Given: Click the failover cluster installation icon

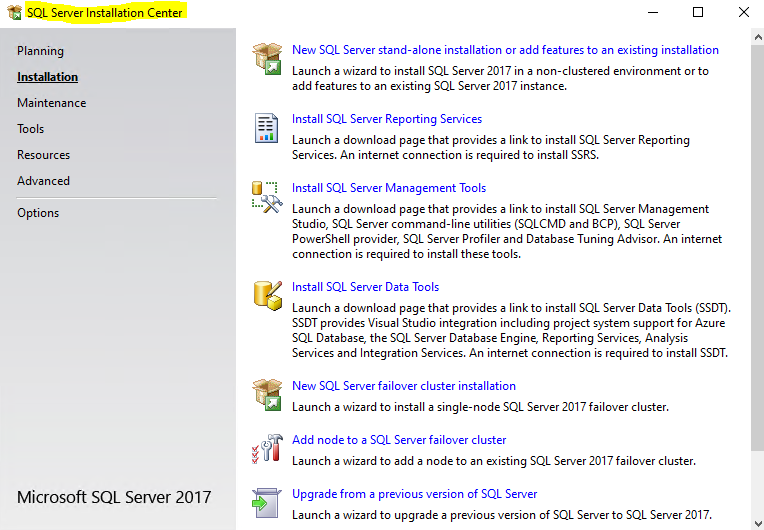Looking at the screenshot, I should pyautogui.click(x=267, y=395).
